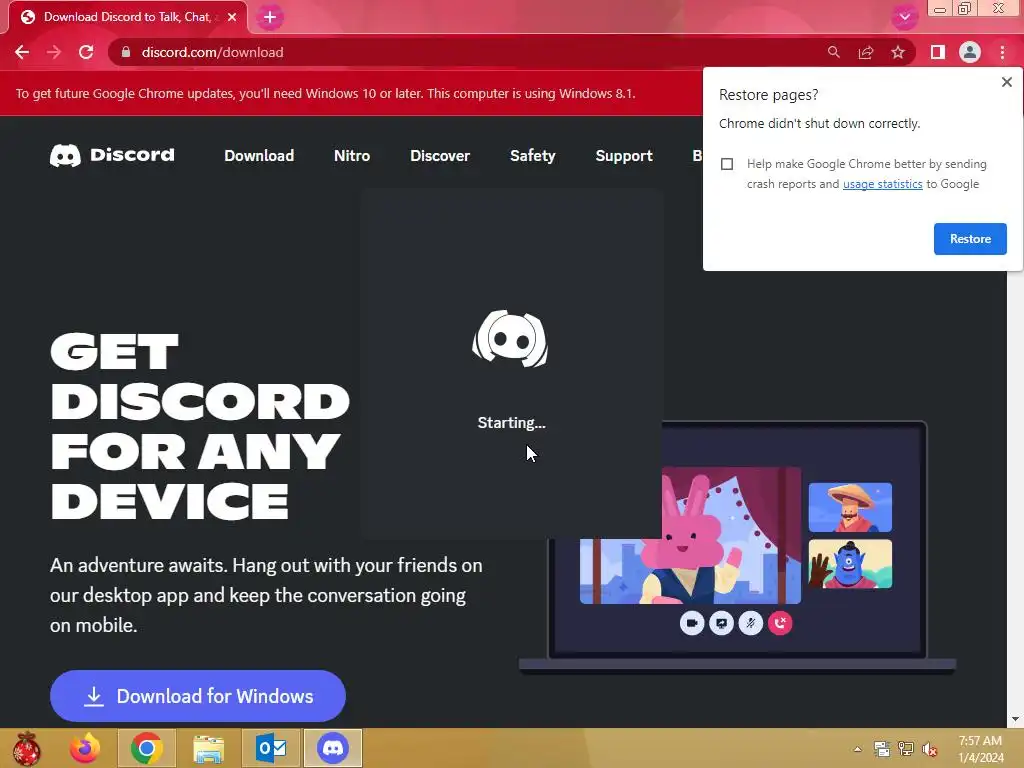Open the Action Center flag tray icon

click(x=882, y=749)
